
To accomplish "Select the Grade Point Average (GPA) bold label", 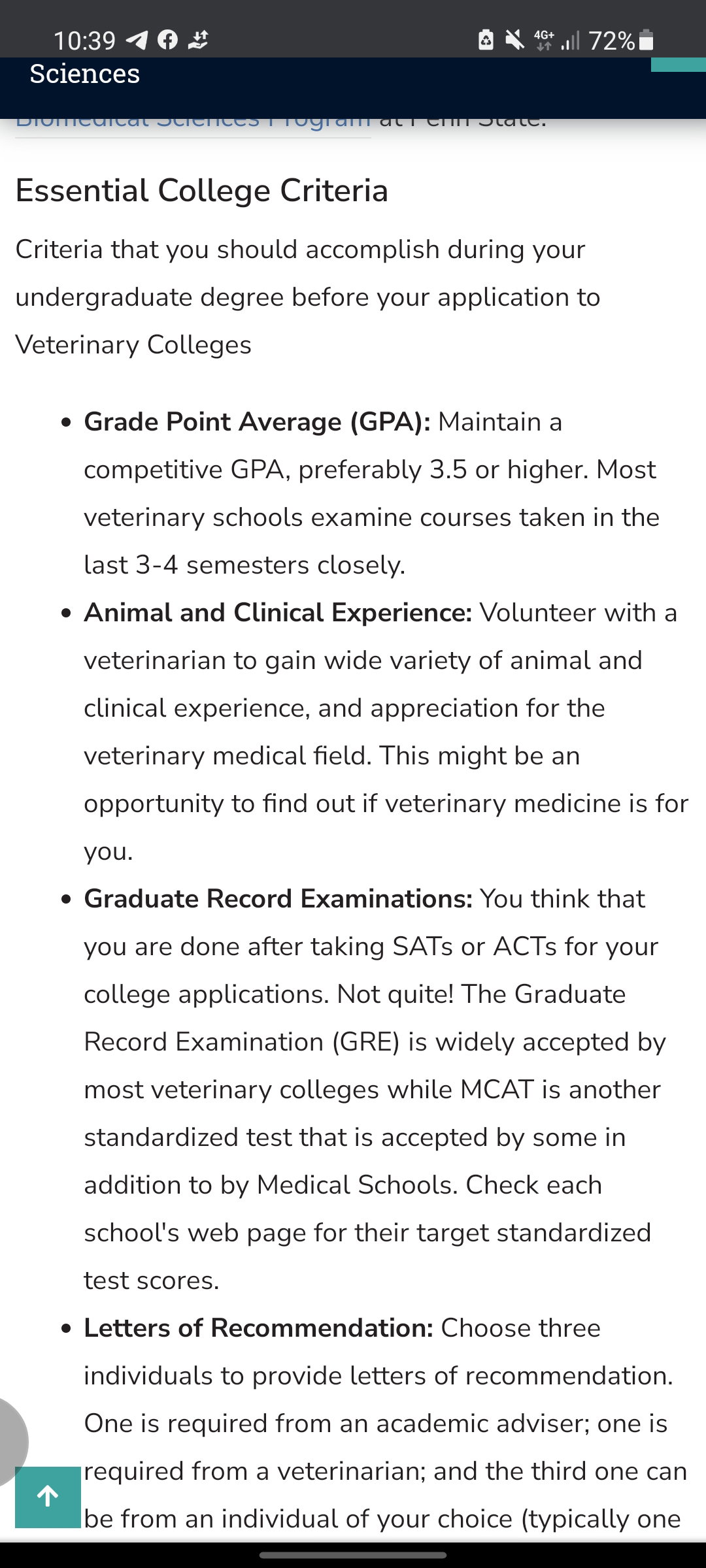I will pyautogui.click(x=257, y=422).
